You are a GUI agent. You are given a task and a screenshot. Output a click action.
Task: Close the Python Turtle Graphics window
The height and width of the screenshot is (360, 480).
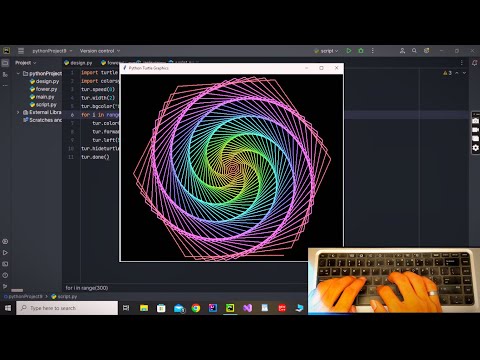tap(336, 68)
